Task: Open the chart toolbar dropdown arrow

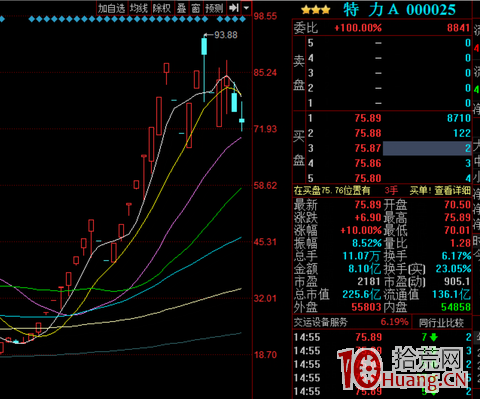Action: (246, 8)
